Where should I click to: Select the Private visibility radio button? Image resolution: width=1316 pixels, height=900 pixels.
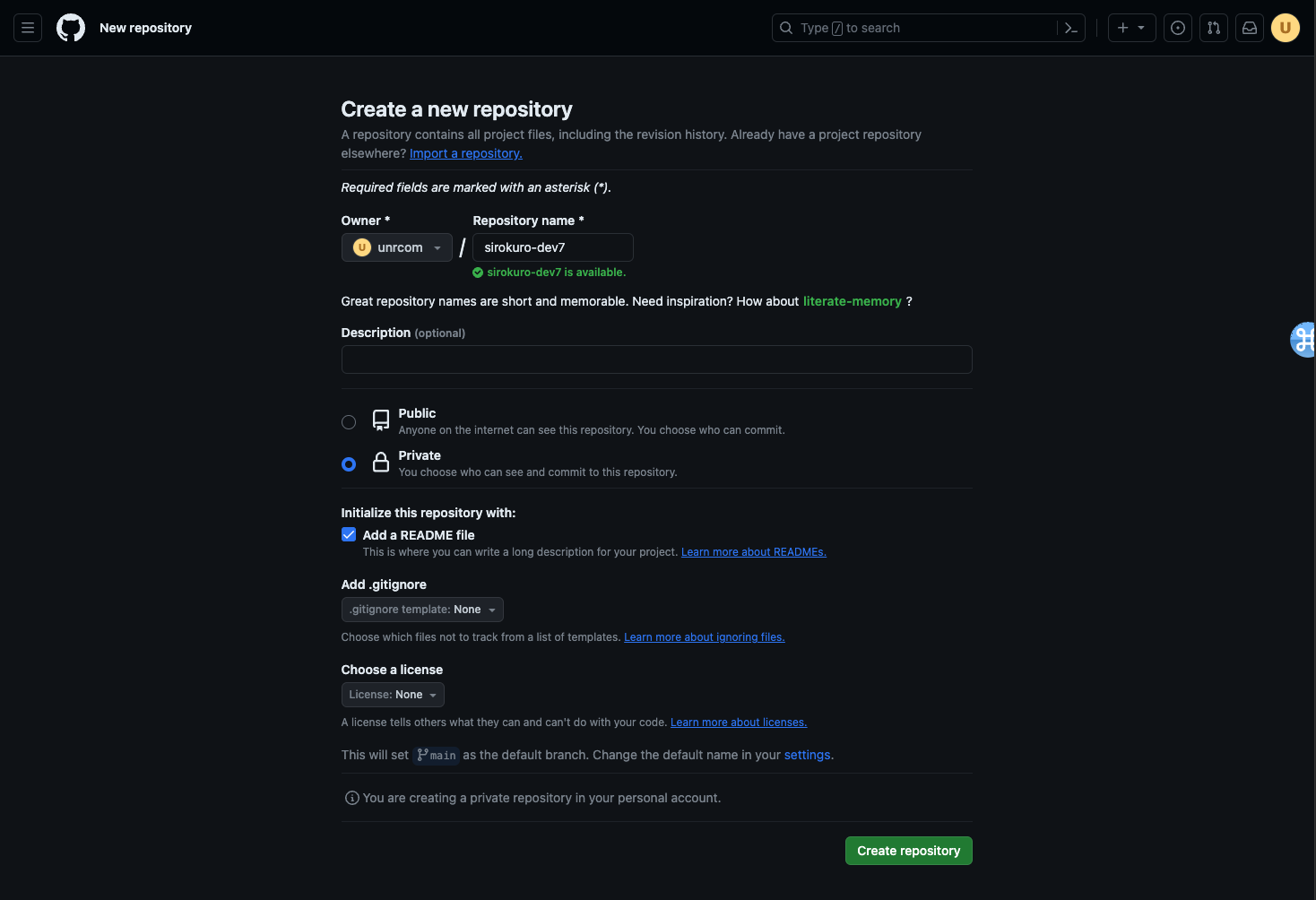click(x=349, y=464)
